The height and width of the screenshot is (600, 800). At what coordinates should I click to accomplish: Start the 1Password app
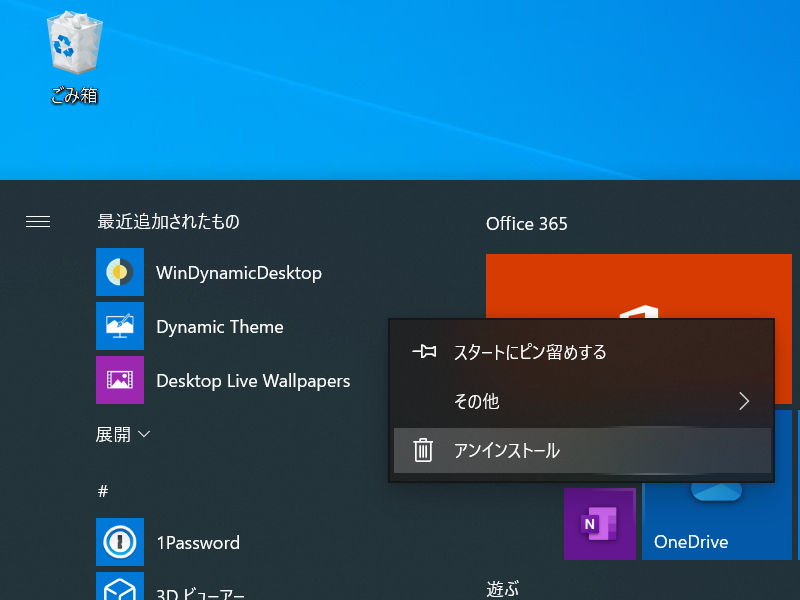120,542
